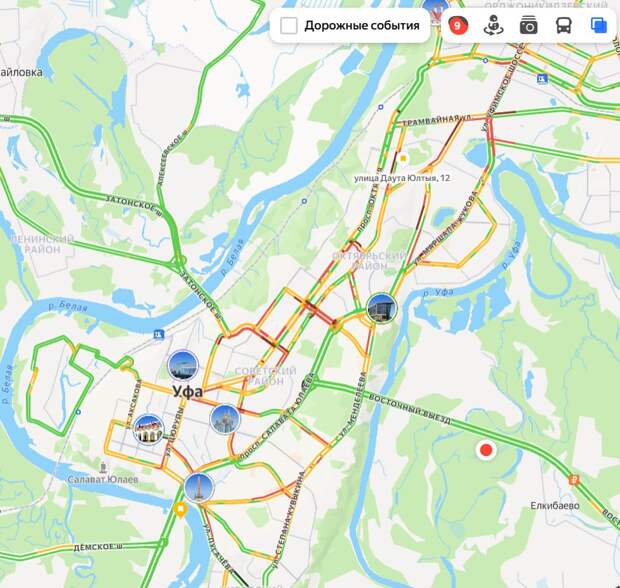Click the blue river port icon near Затонское ш.
The height and width of the screenshot is (588, 620).
(x=159, y=335)
